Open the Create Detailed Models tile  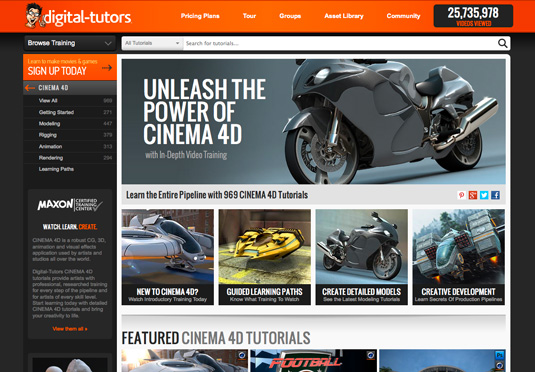361,257
